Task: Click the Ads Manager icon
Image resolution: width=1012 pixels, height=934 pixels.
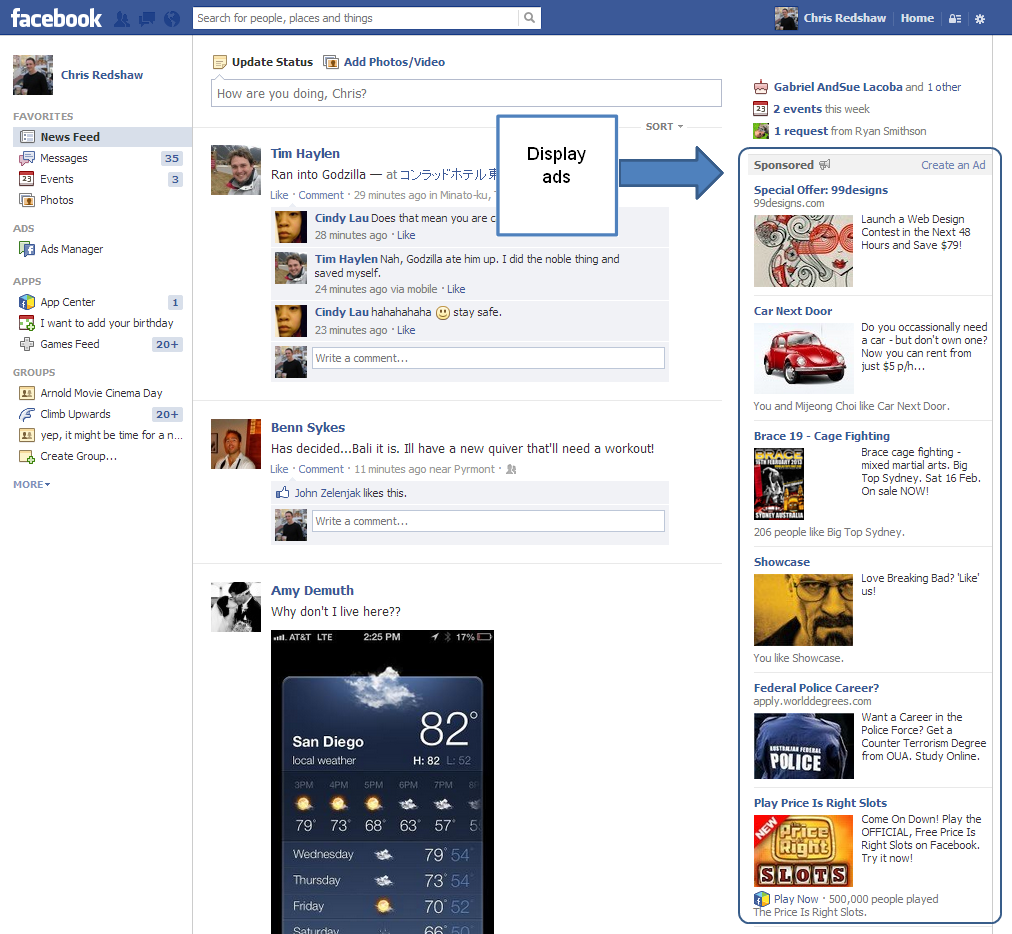Action: point(27,249)
